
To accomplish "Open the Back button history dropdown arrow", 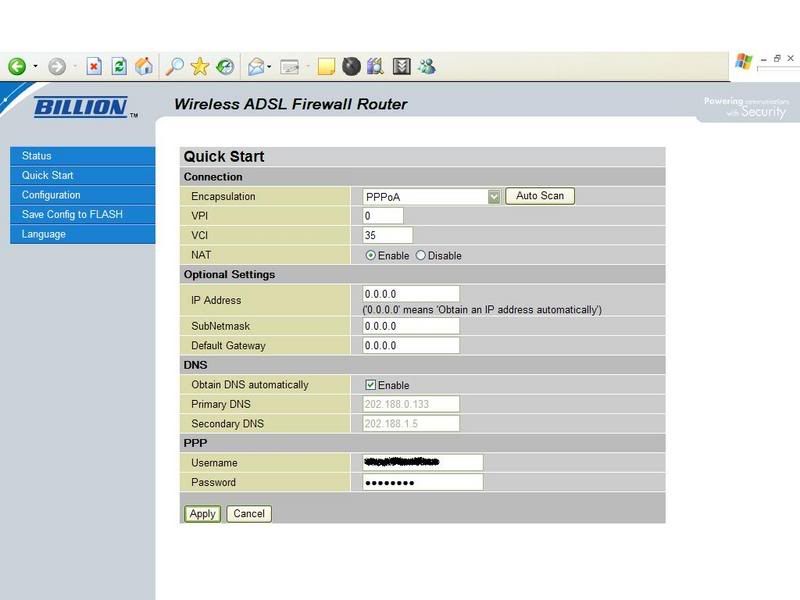I will (x=35, y=66).
